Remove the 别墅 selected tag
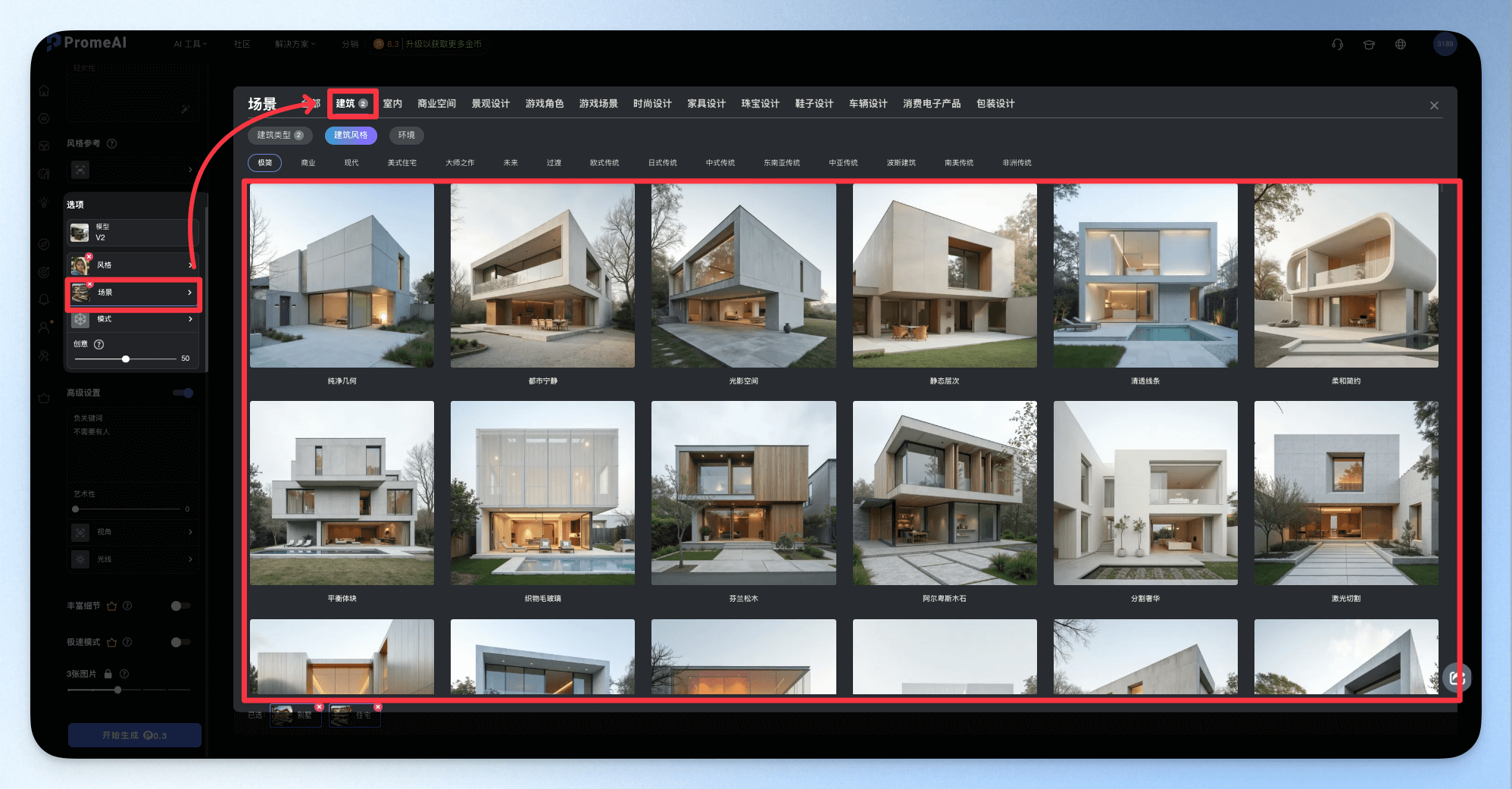The height and width of the screenshot is (789, 1512). [319, 707]
